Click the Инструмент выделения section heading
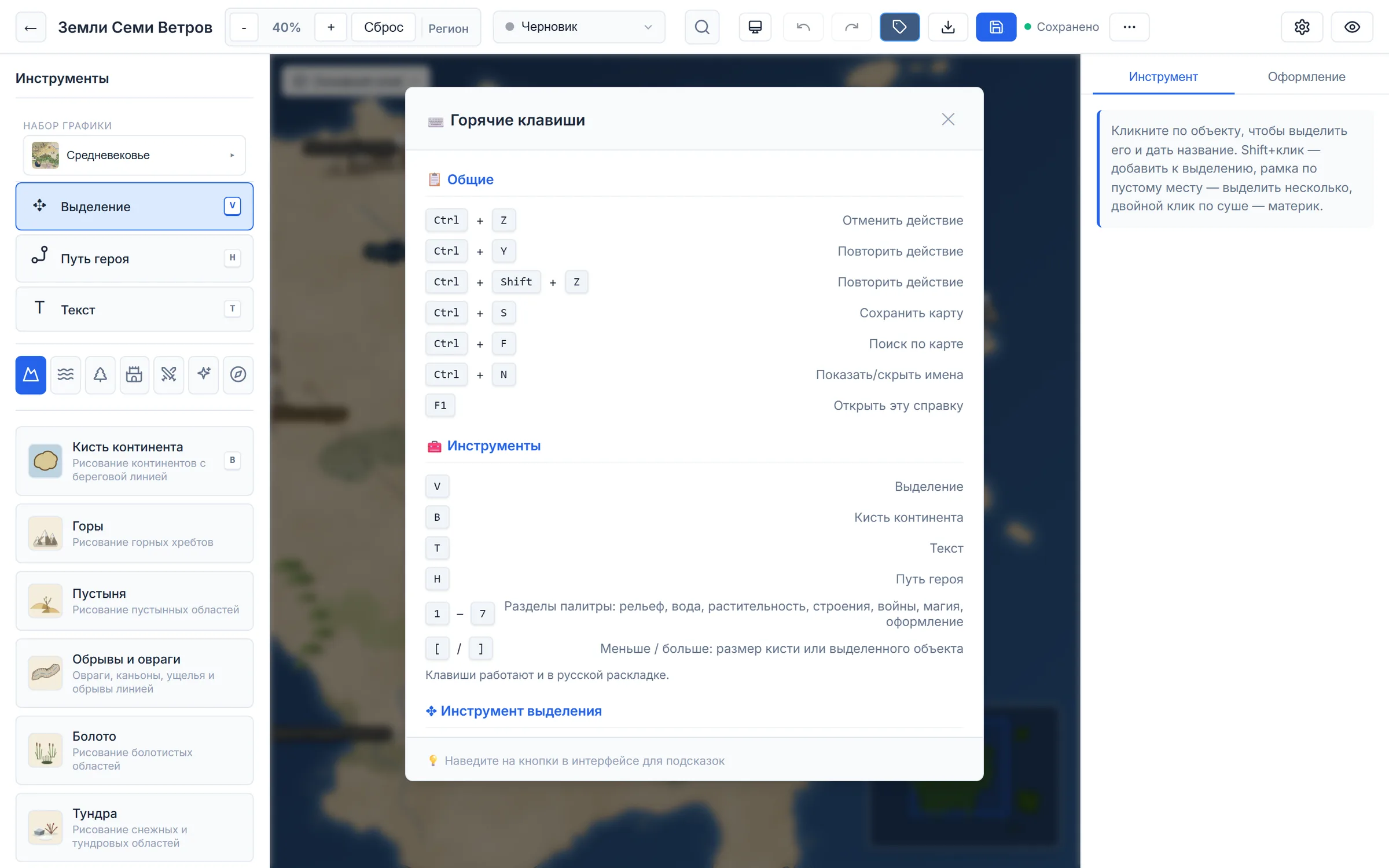The height and width of the screenshot is (868, 1389). point(521,711)
